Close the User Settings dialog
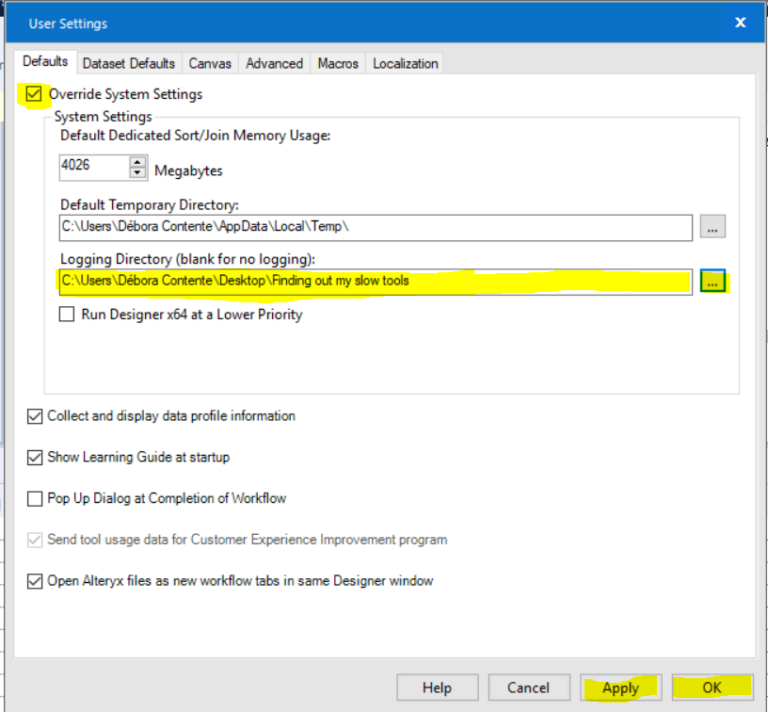768x712 pixels. [740, 22]
